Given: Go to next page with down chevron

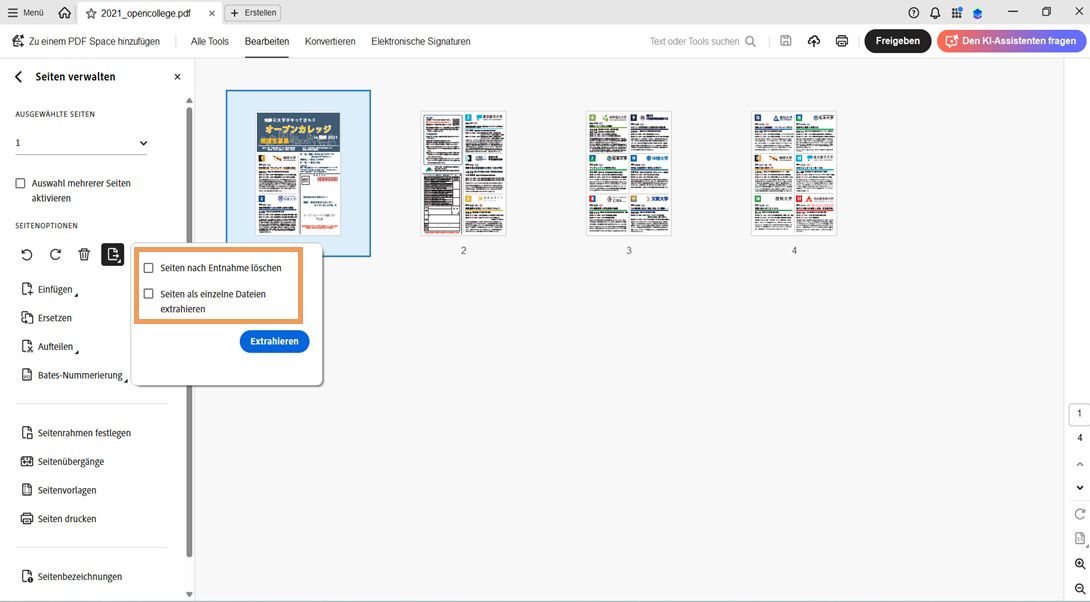Looking at the screenshot, I should tap(1080, 487).
